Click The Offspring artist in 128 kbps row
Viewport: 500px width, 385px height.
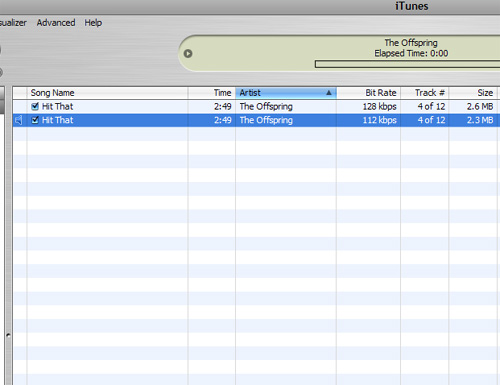pyautogui.click(x=266, y=106)
